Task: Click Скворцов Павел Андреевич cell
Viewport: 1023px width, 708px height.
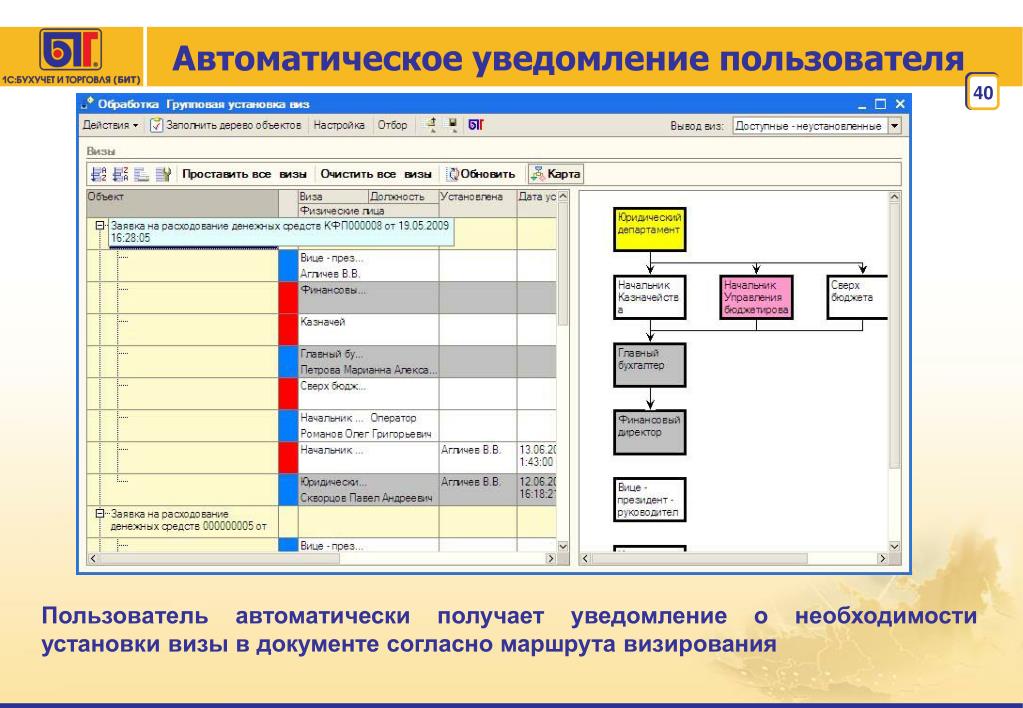Action: click(369, 498)
